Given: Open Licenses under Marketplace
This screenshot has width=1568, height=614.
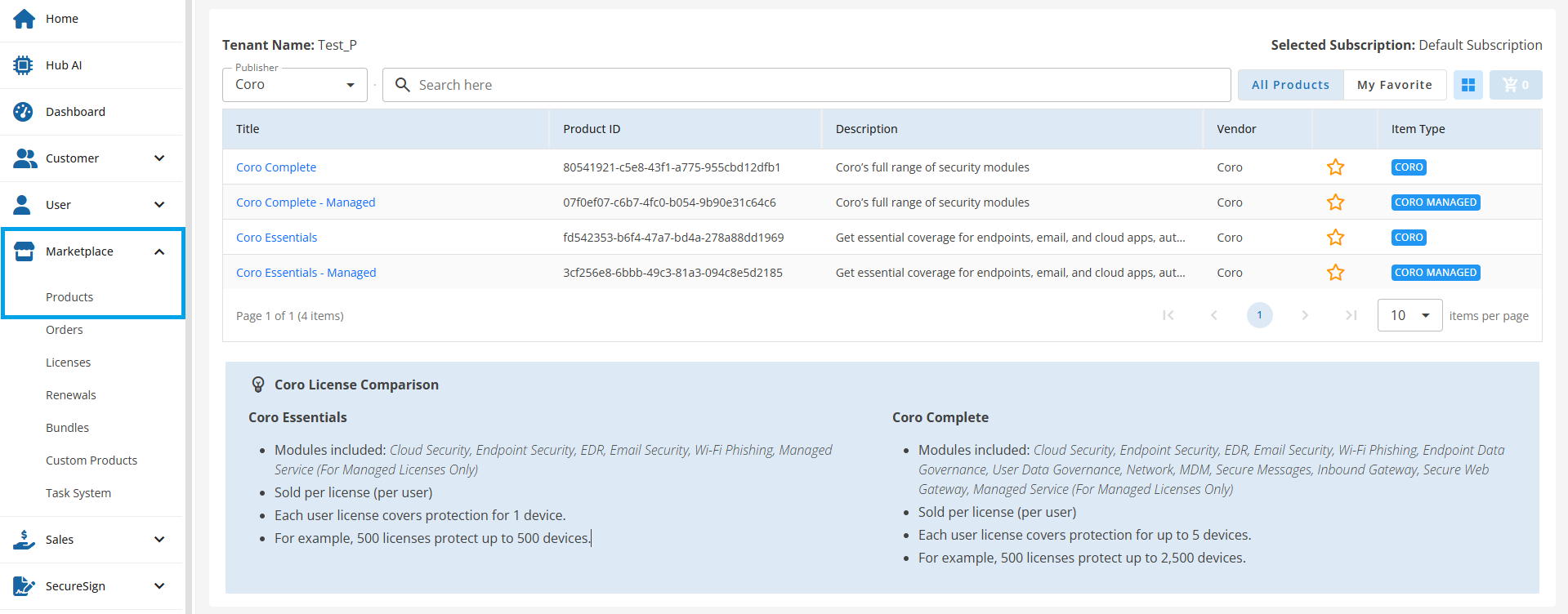Looking at the screenshot, I should [68, 363].
